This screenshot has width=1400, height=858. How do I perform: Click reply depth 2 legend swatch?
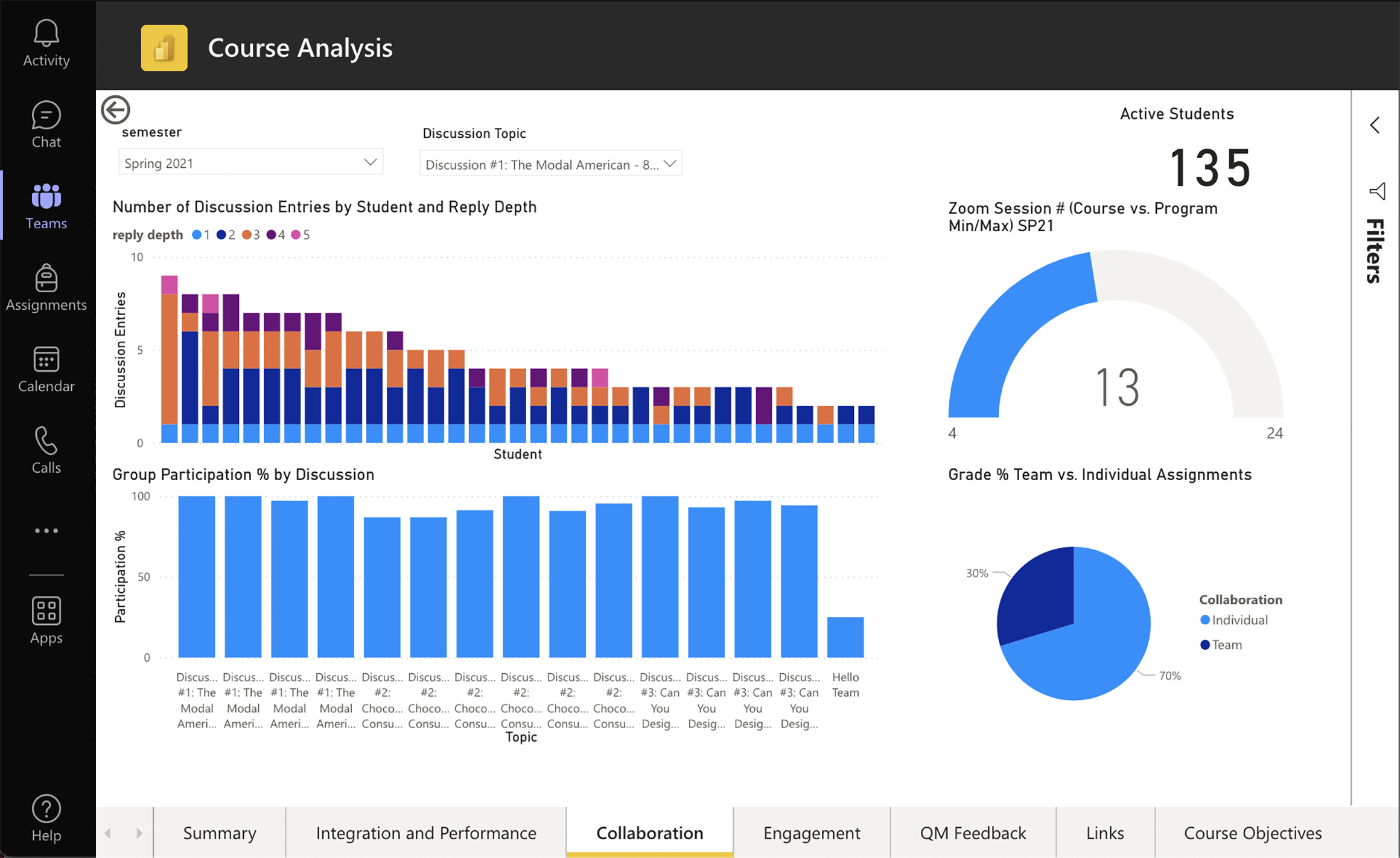(x=221, y=235)
